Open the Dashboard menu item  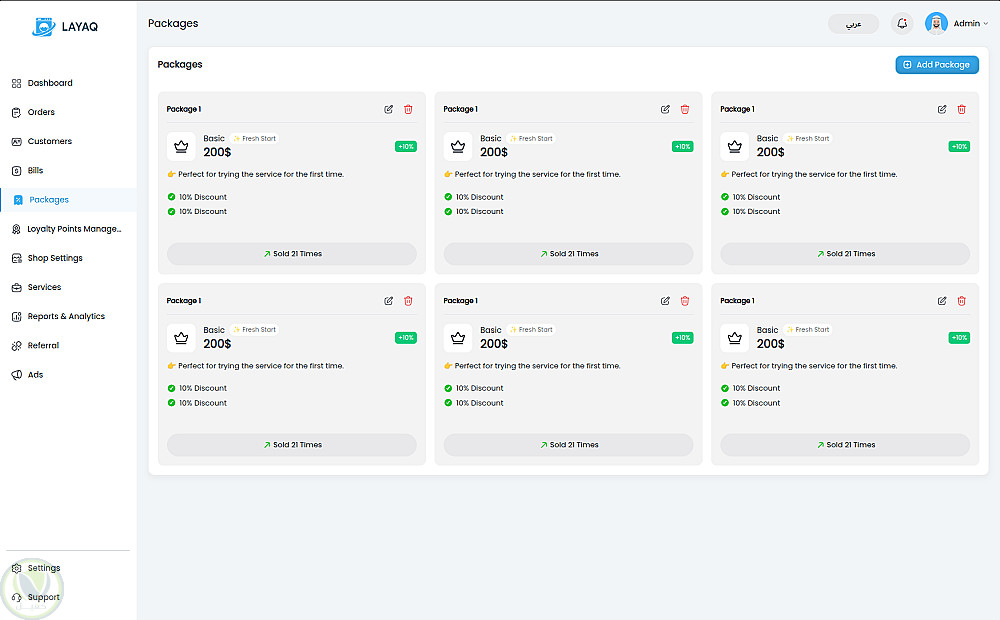49,83
